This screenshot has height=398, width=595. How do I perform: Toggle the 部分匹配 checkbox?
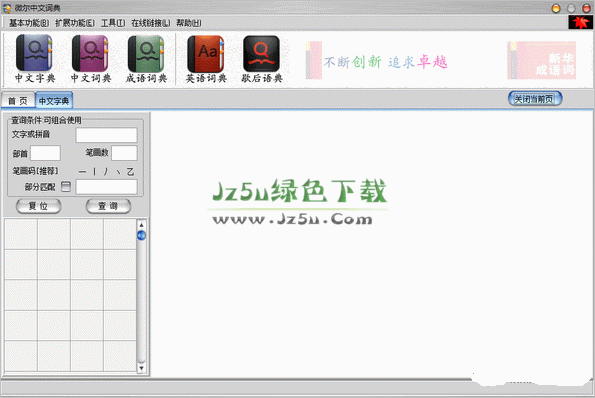pos(66,187)
